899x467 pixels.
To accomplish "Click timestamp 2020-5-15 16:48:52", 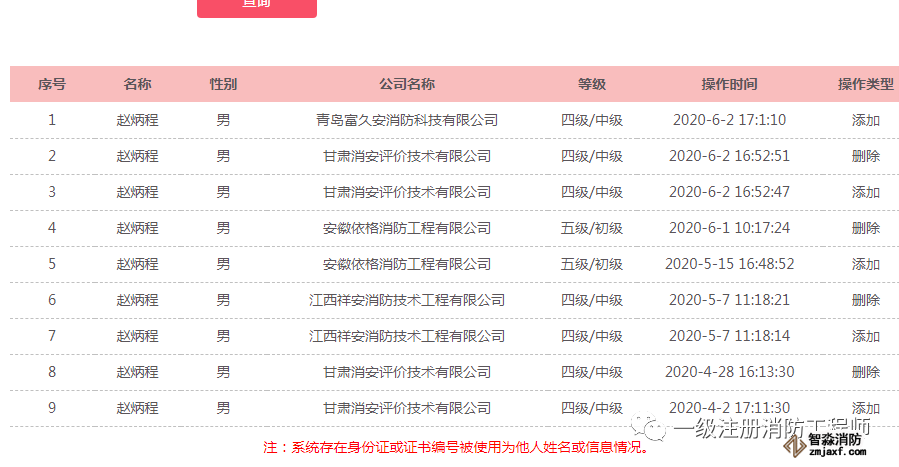I will pos(729,264).
